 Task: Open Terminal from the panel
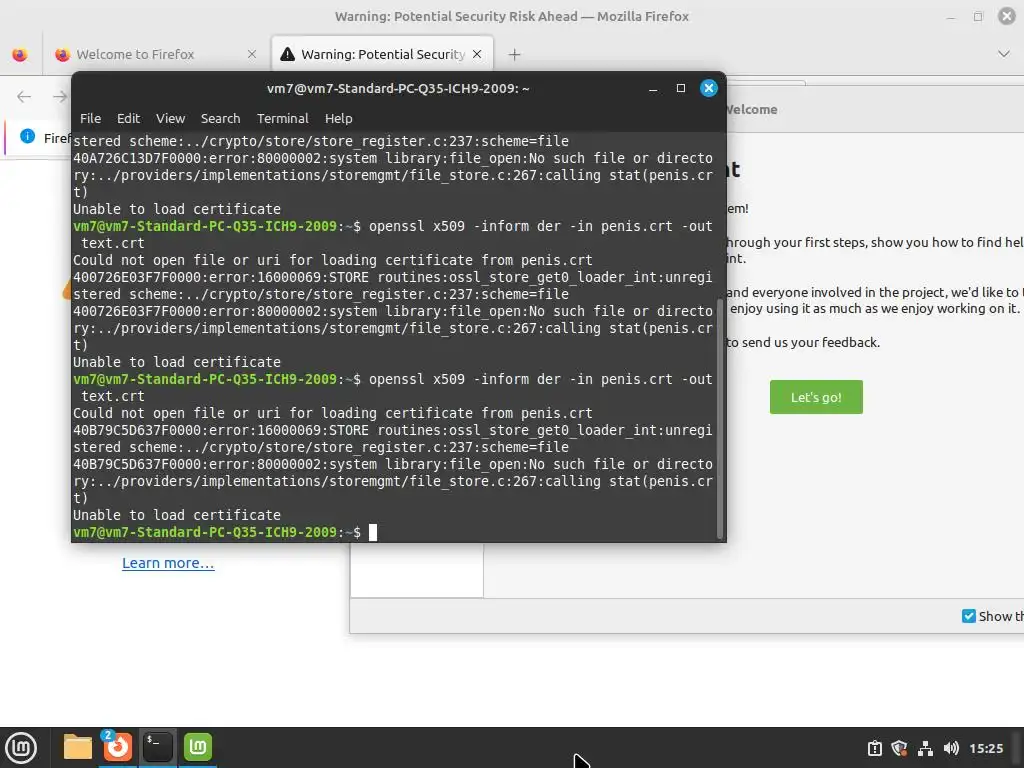(157, 747)
